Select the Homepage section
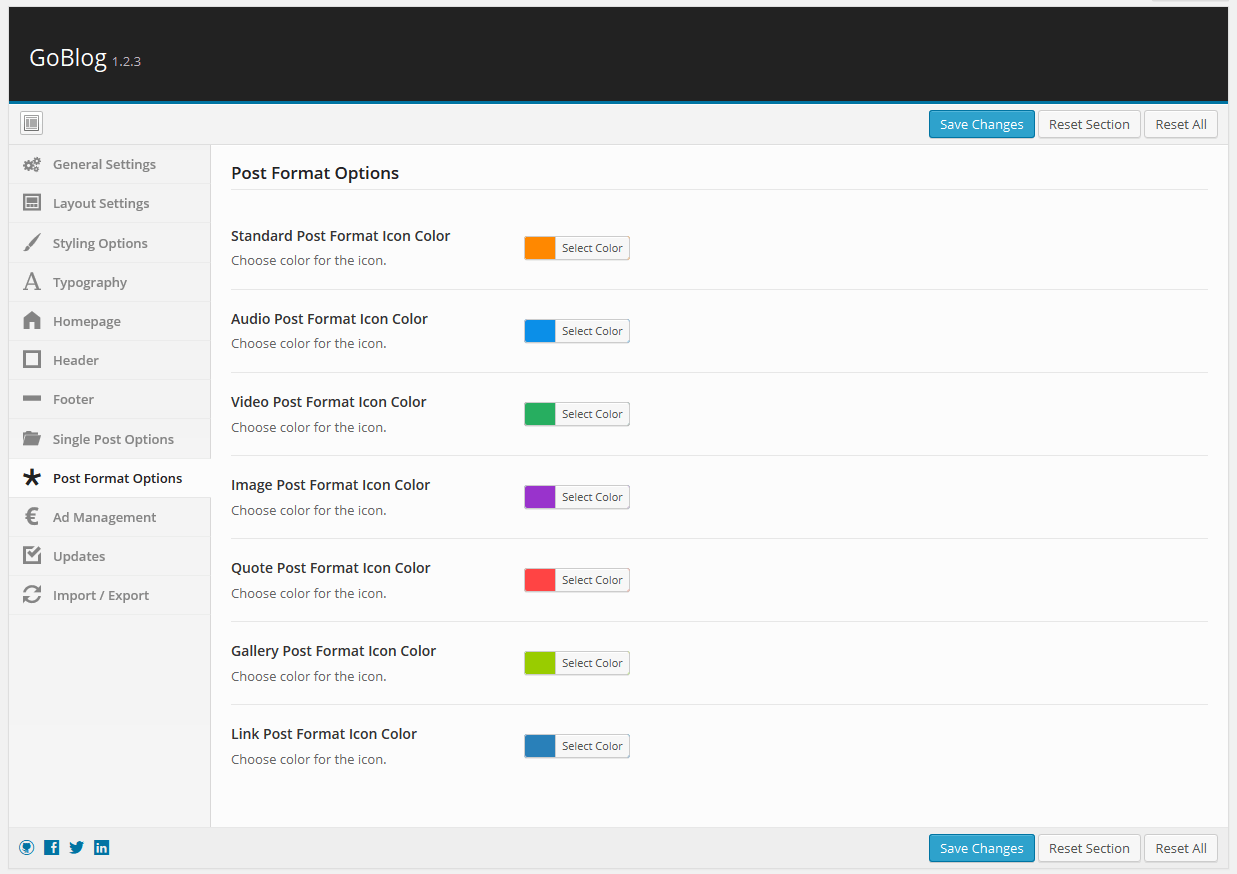The width and height of the screenshot is (1237, 874). click(x=110, y=321)
